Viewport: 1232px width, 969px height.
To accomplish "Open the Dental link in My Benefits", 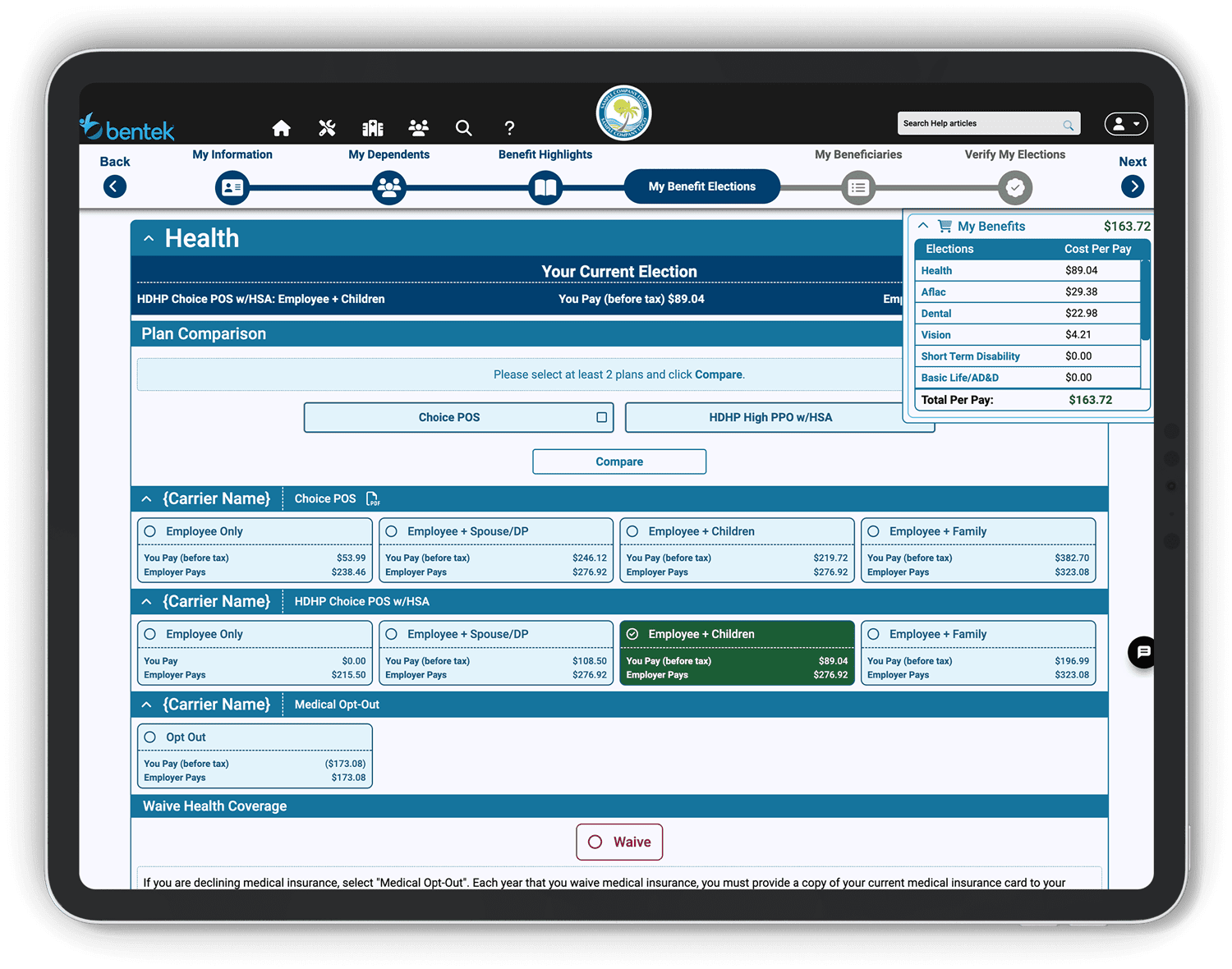I will [936, 314].
